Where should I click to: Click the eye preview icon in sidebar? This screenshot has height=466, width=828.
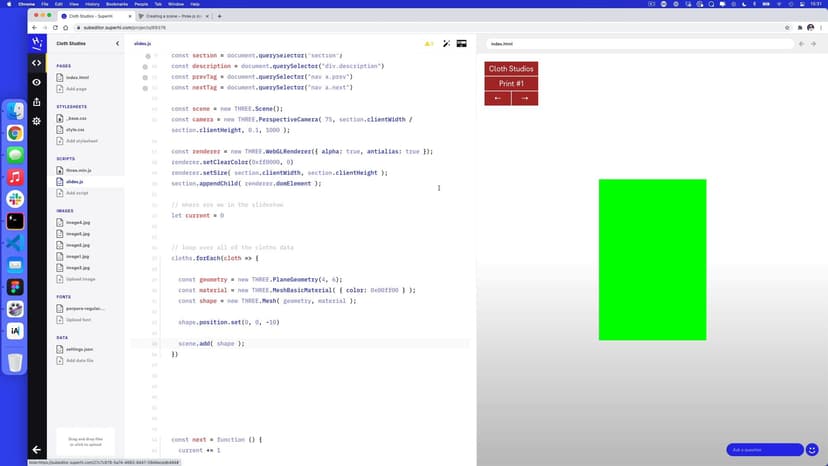[x=37, y=82]
